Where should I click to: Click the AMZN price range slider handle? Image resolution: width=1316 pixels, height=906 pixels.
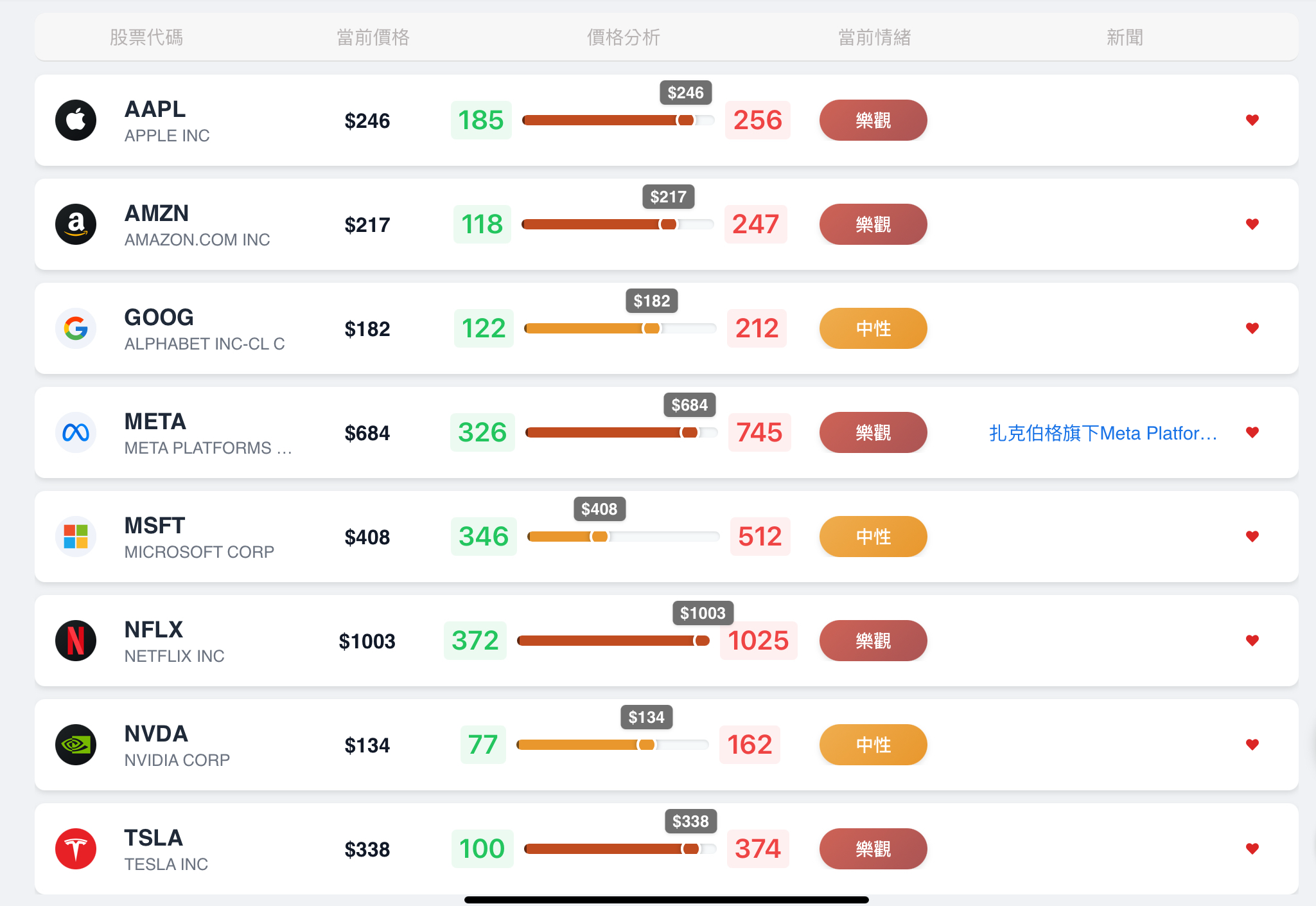click(x=668, y=224)
